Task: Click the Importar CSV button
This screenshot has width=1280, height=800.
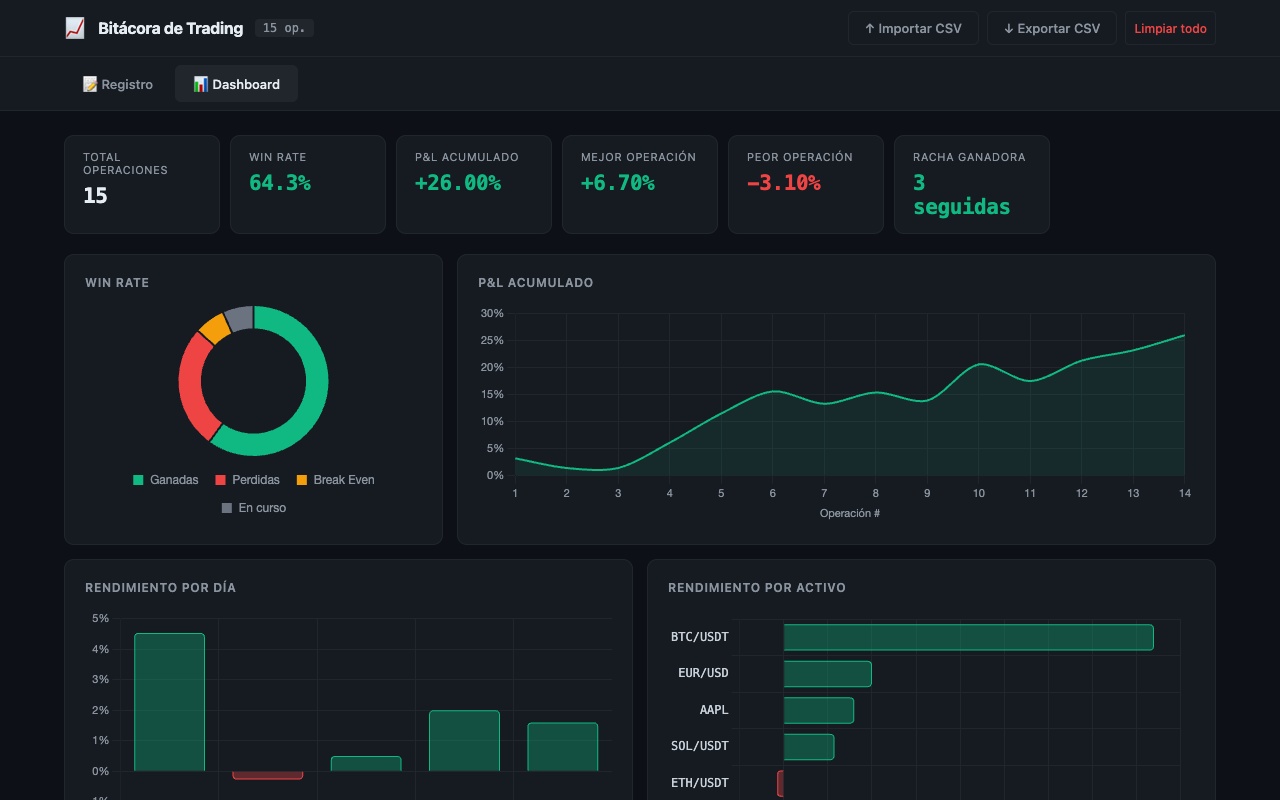Action: 913,28
